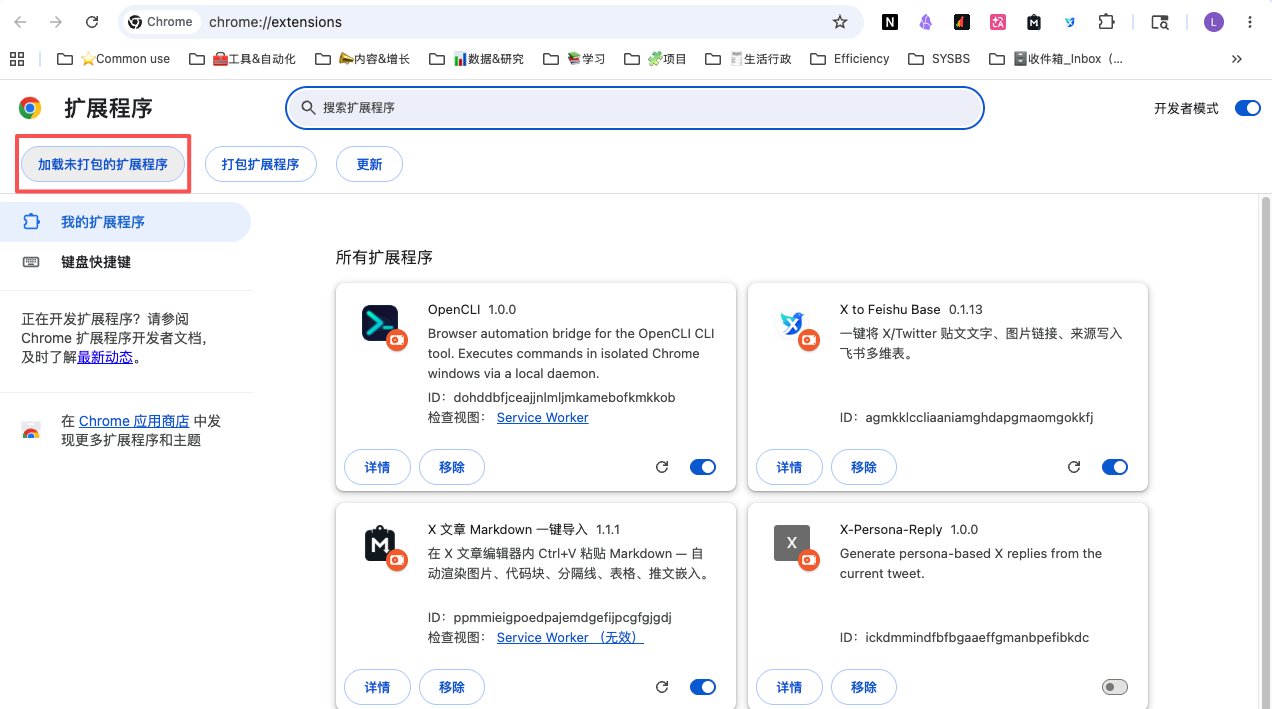The image size is (1272, 709).
Task: Click the gray X logo of X-Persona-Reply
Action: coord(791,543)
